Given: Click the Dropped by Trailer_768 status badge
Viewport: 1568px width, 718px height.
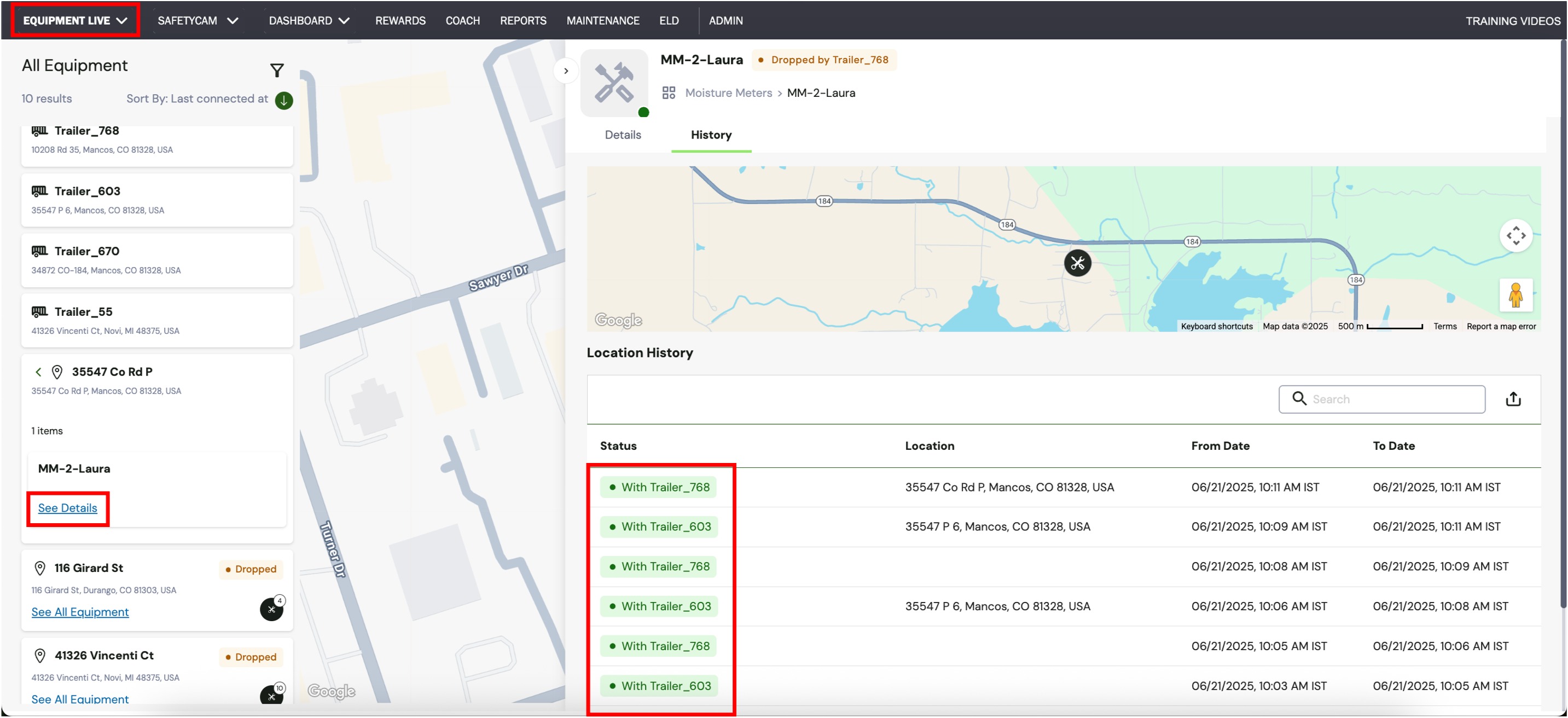Looking at the screenshot, I should pyautogui.click(x=823, y=60).
